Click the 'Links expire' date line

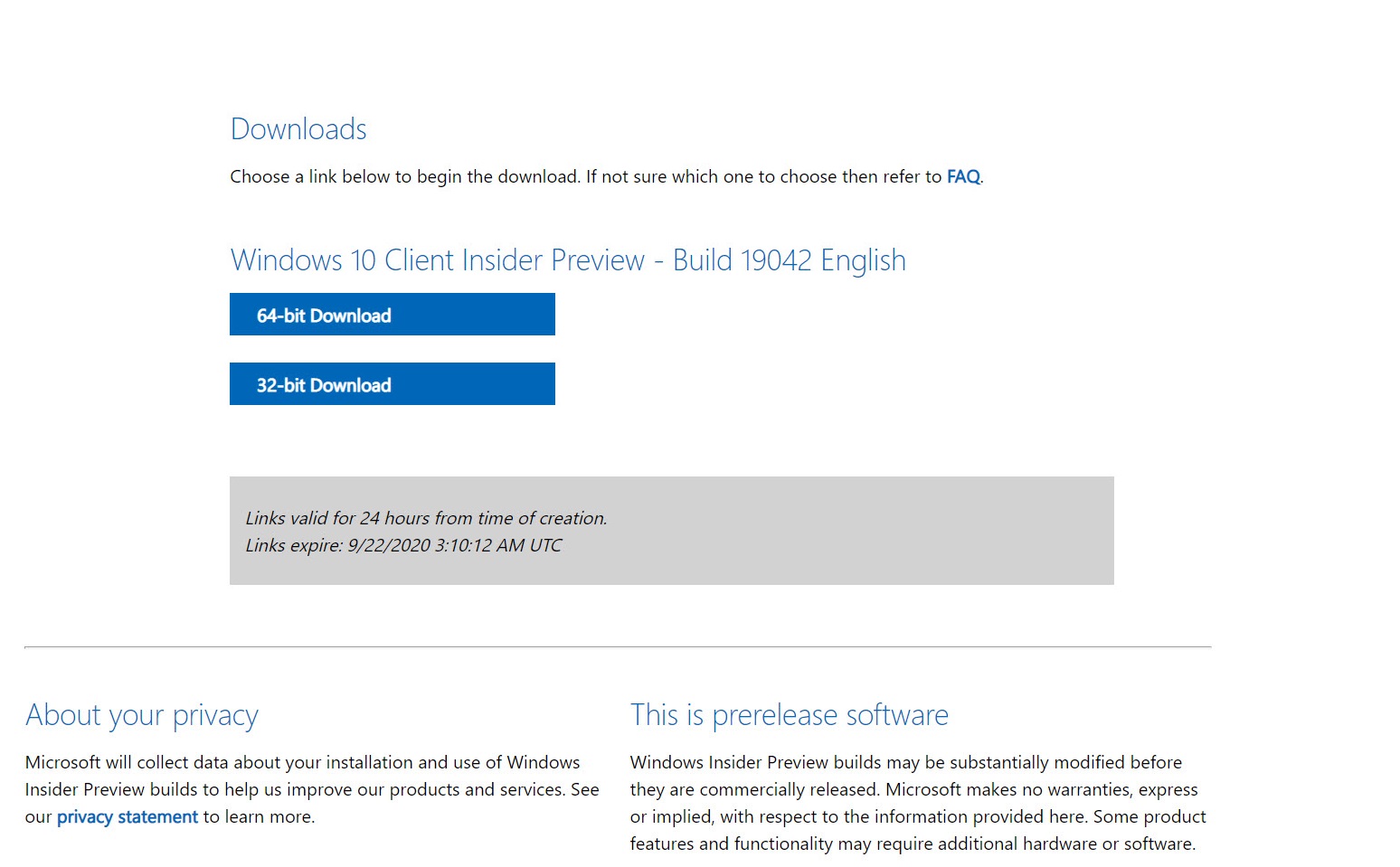point(403,545)
